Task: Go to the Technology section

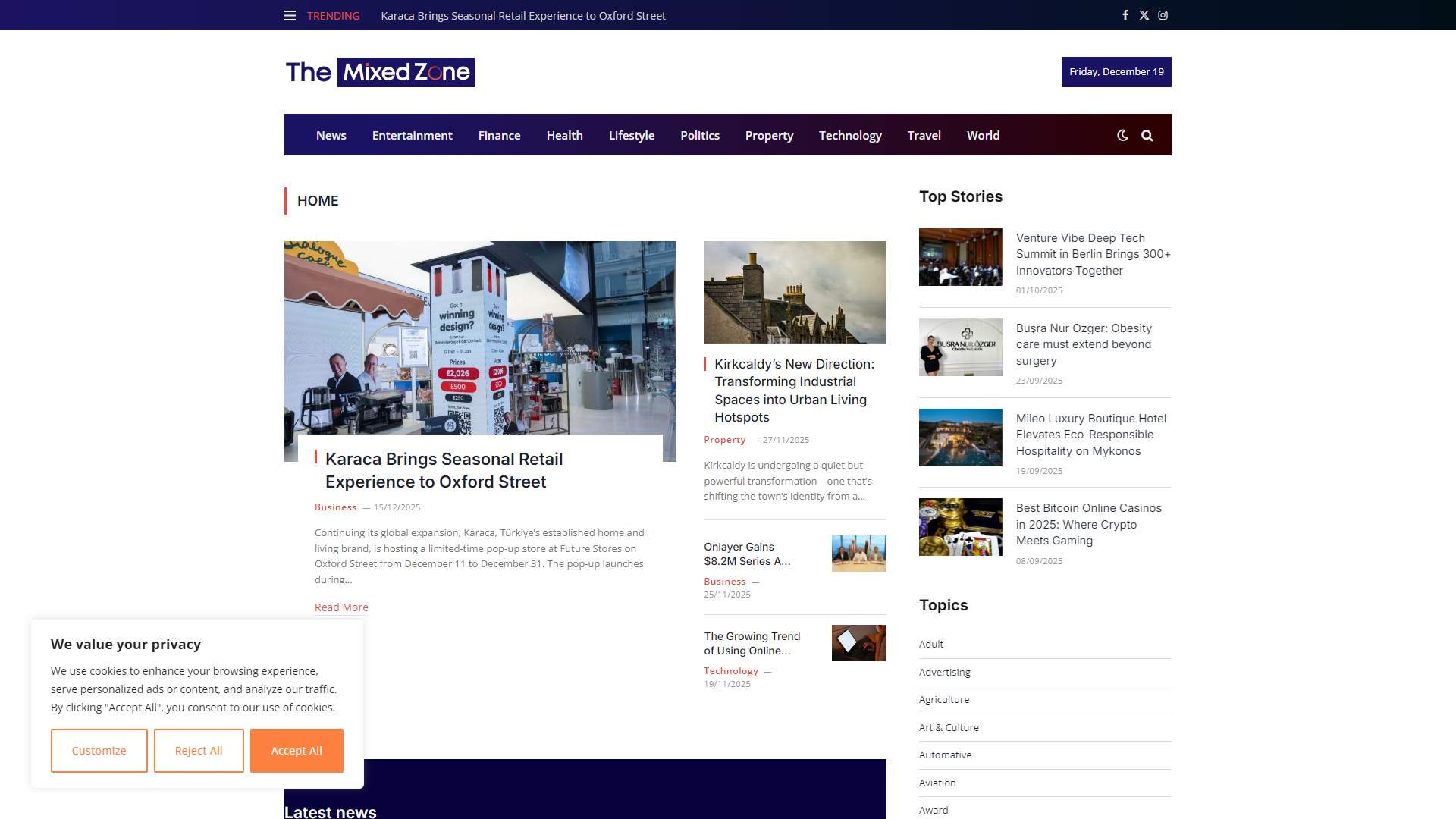Action: (x=849, y=135)
